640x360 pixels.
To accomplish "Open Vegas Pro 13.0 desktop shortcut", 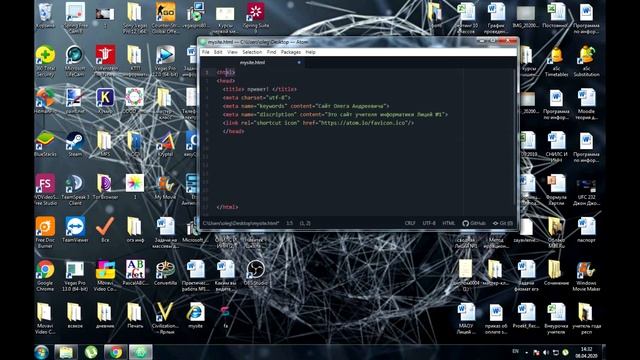I will (x=75, y=276).
